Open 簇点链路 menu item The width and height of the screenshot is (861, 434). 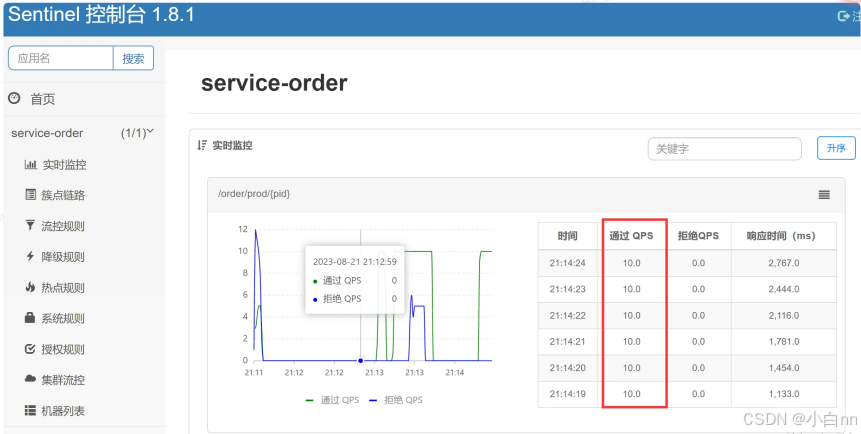[x=63, y=195]
